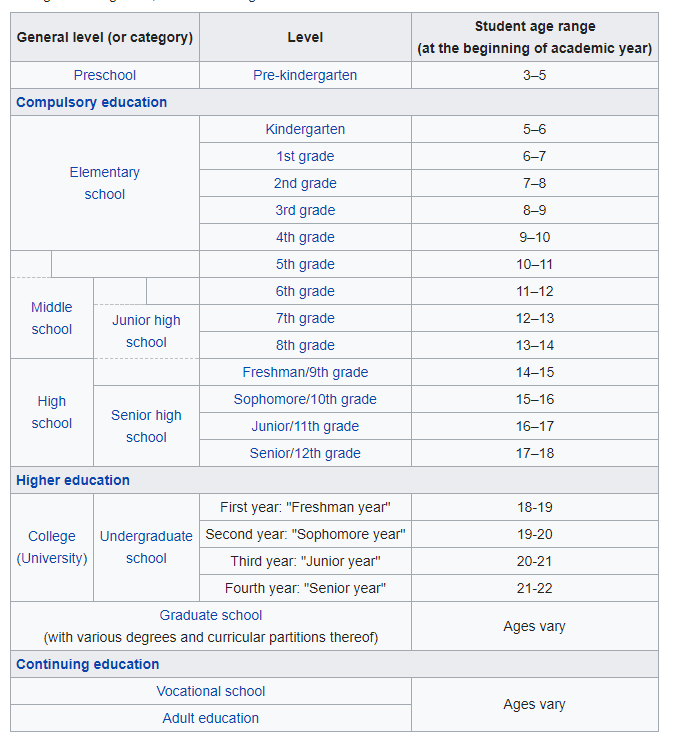
Task: Click the Pre-kindergarten link
Action: (x=305, y=75)
